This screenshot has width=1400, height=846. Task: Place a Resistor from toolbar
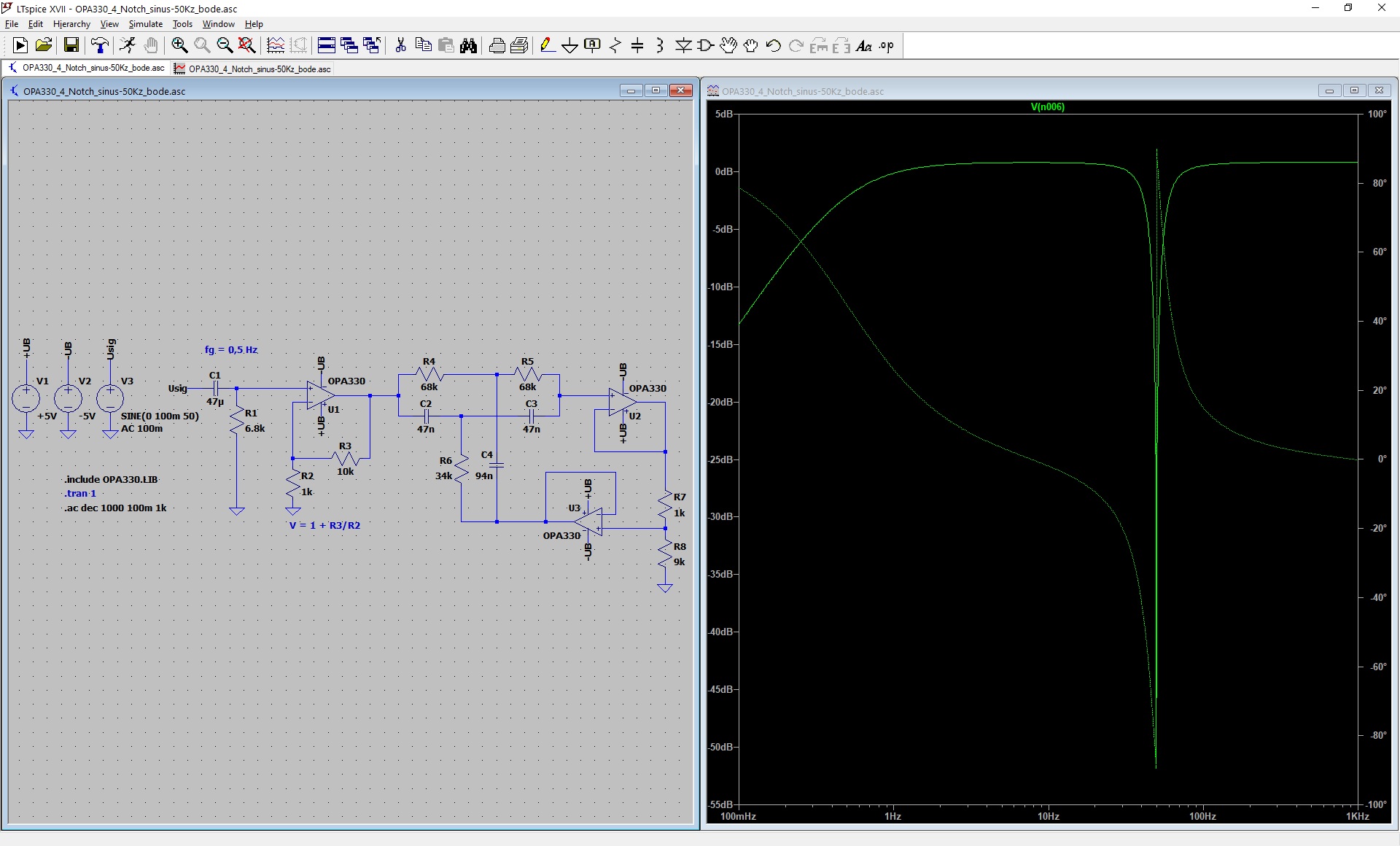tap(615, 46)
